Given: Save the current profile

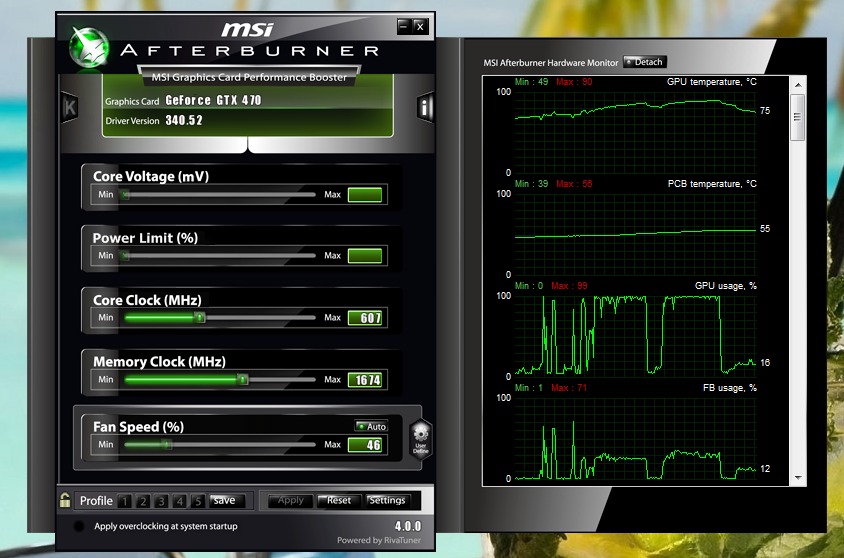Looking at the screenshot, I should click(x=227, y=500).
